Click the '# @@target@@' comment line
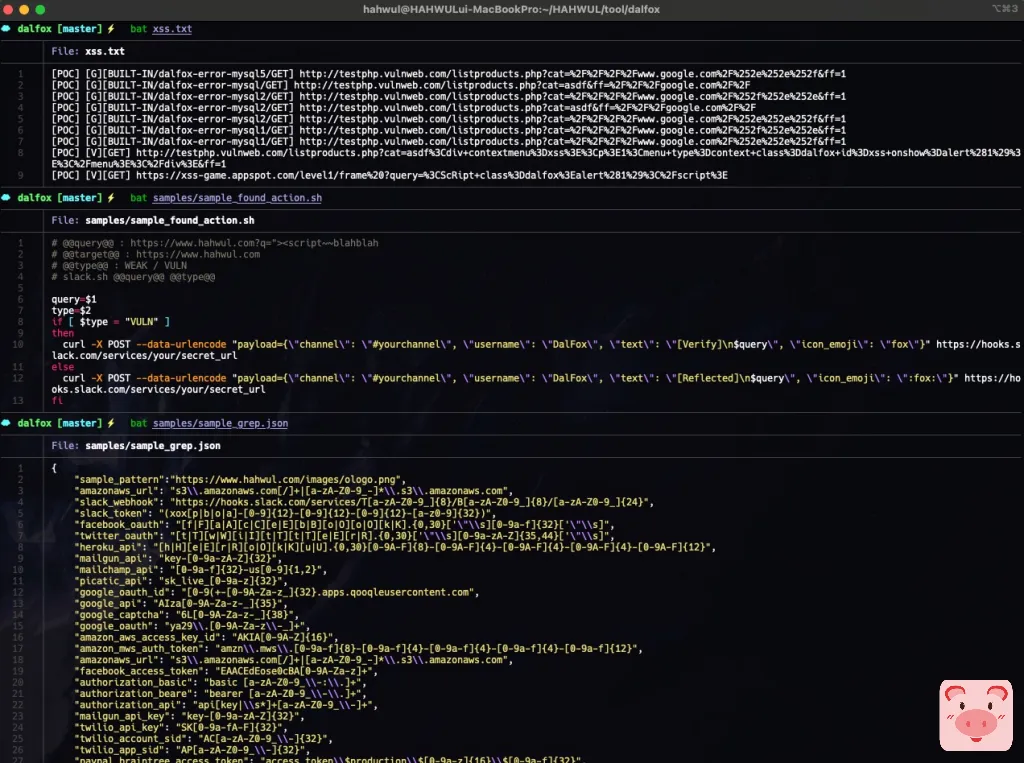 point(155,254)
